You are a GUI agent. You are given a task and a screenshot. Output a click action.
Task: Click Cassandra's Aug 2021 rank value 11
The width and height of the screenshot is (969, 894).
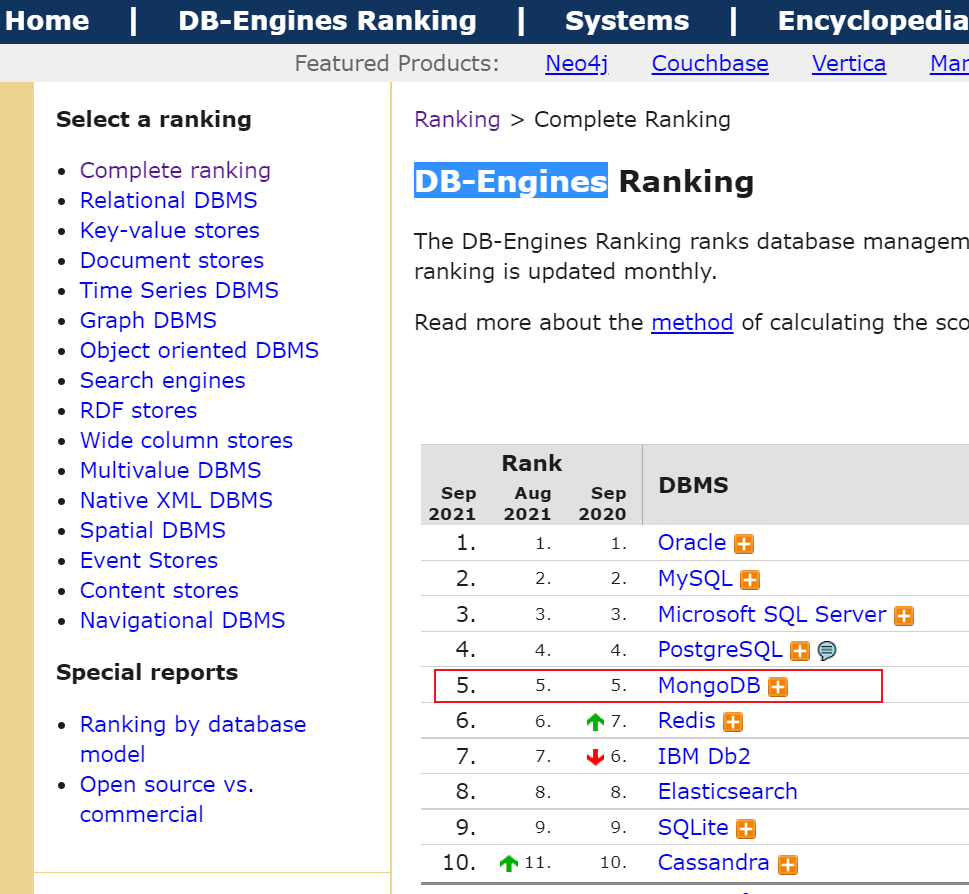[x=538, y=863]
